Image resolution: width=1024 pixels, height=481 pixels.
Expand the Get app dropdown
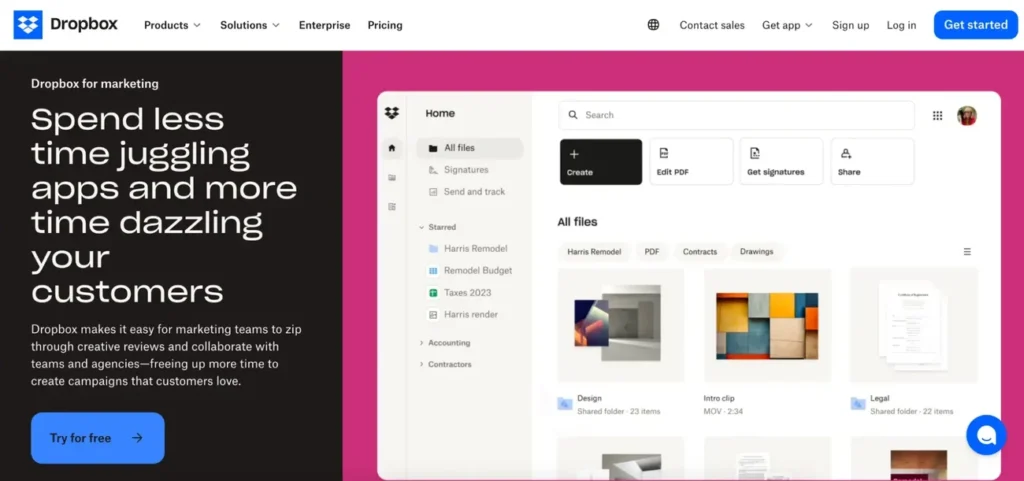click(x=788, y=25)
